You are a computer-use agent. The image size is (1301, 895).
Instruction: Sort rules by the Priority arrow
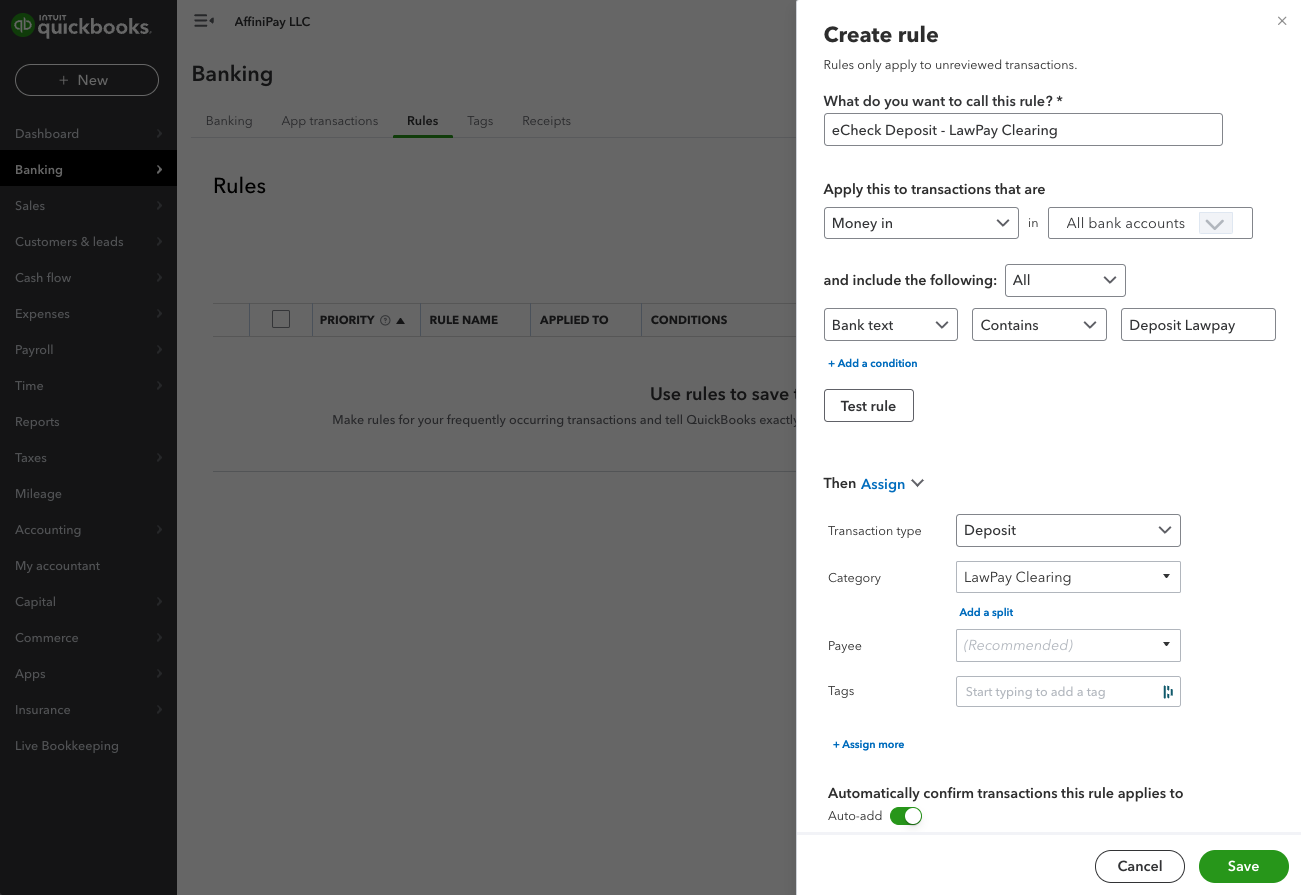coord(401,321)
